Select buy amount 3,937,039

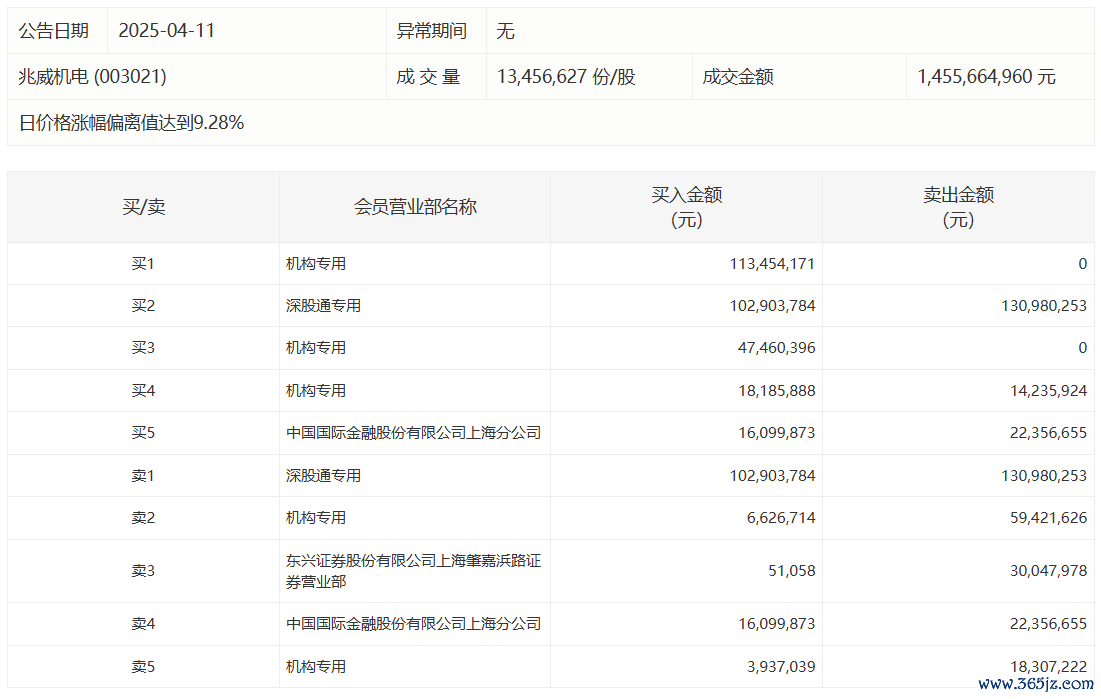[x=781, y=667]
